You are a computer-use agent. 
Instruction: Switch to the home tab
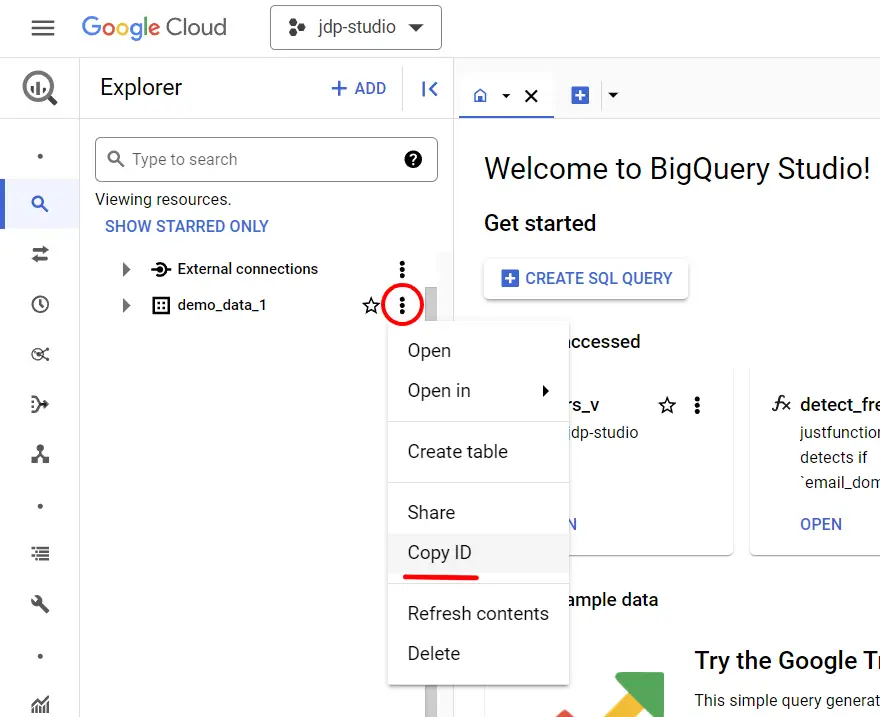480,95
